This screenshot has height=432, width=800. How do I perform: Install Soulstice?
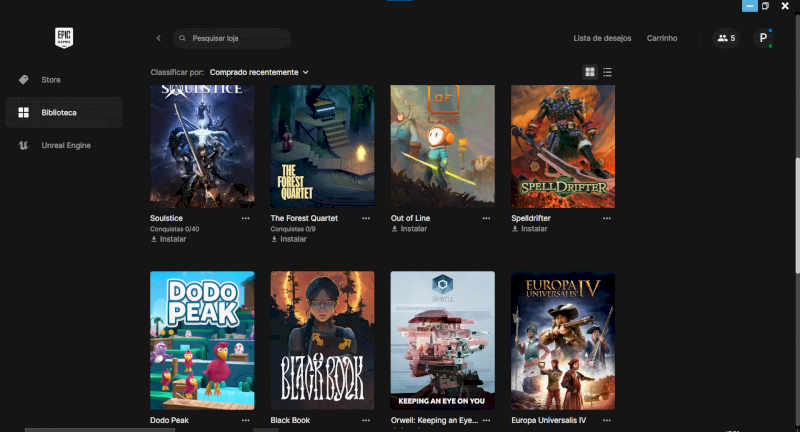pos(168,239)
